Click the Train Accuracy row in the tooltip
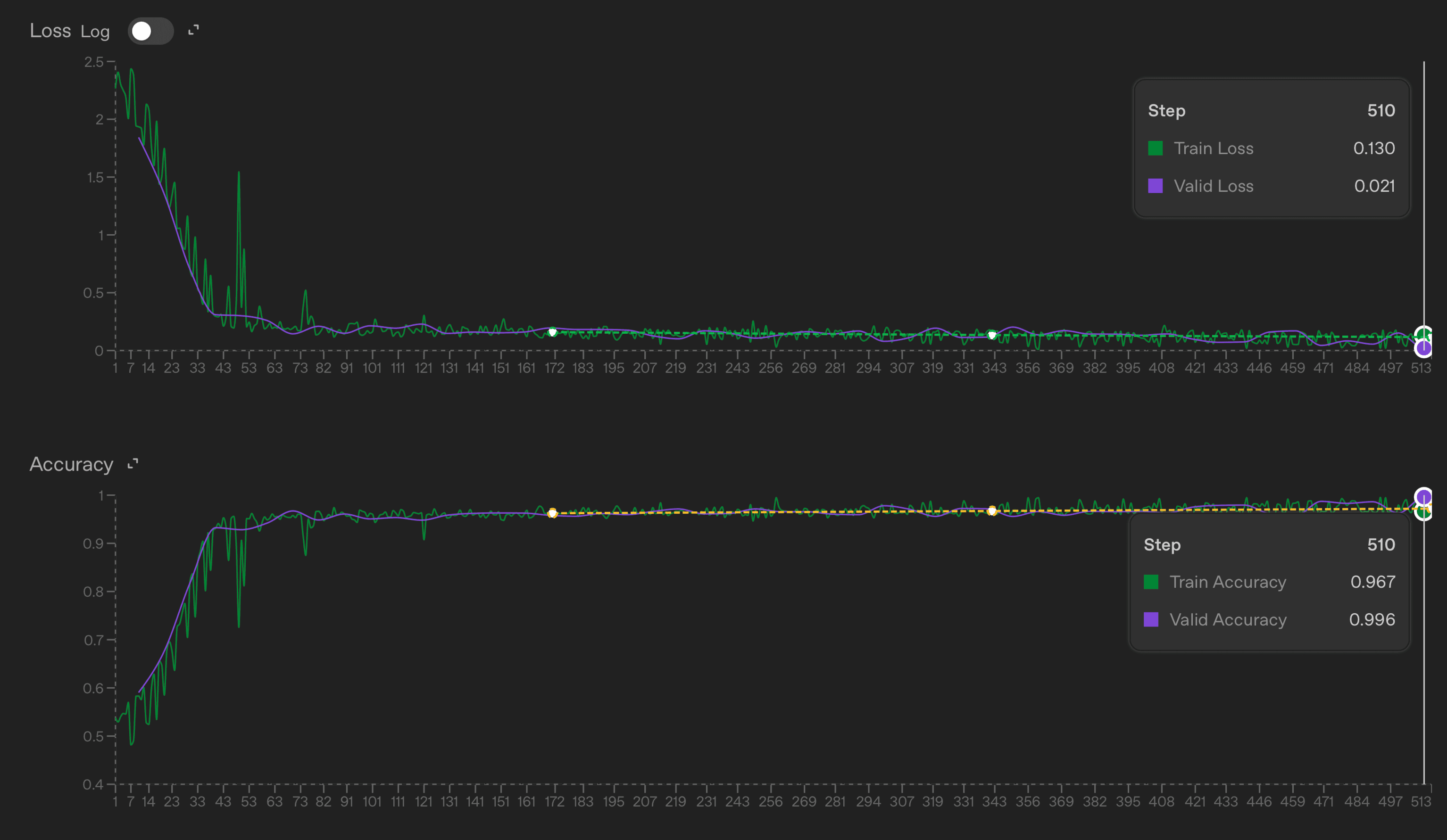The image size is (1447, 840). click(1228, 582)
